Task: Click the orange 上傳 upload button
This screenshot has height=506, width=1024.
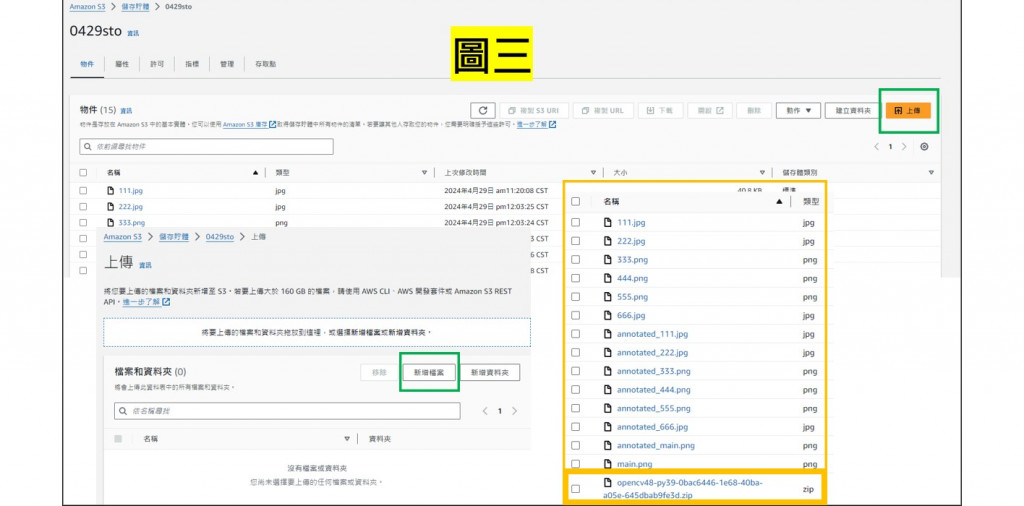Action: tap(908, 110)
